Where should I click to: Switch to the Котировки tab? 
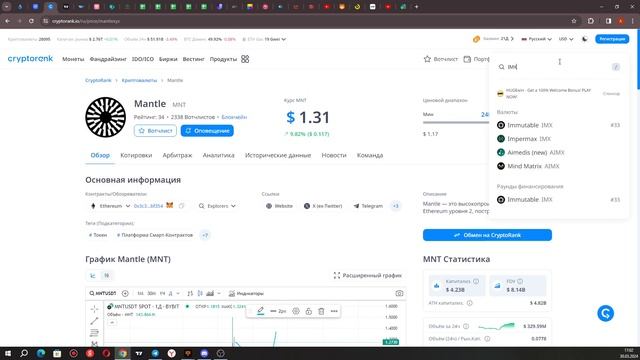(136, 155)
